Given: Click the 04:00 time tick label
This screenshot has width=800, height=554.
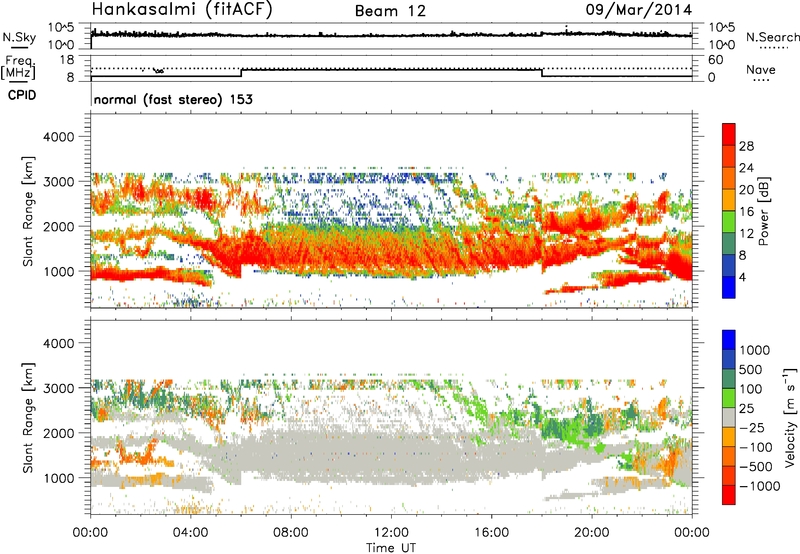Looking at the screenshot, I should (x=191, y=533).
